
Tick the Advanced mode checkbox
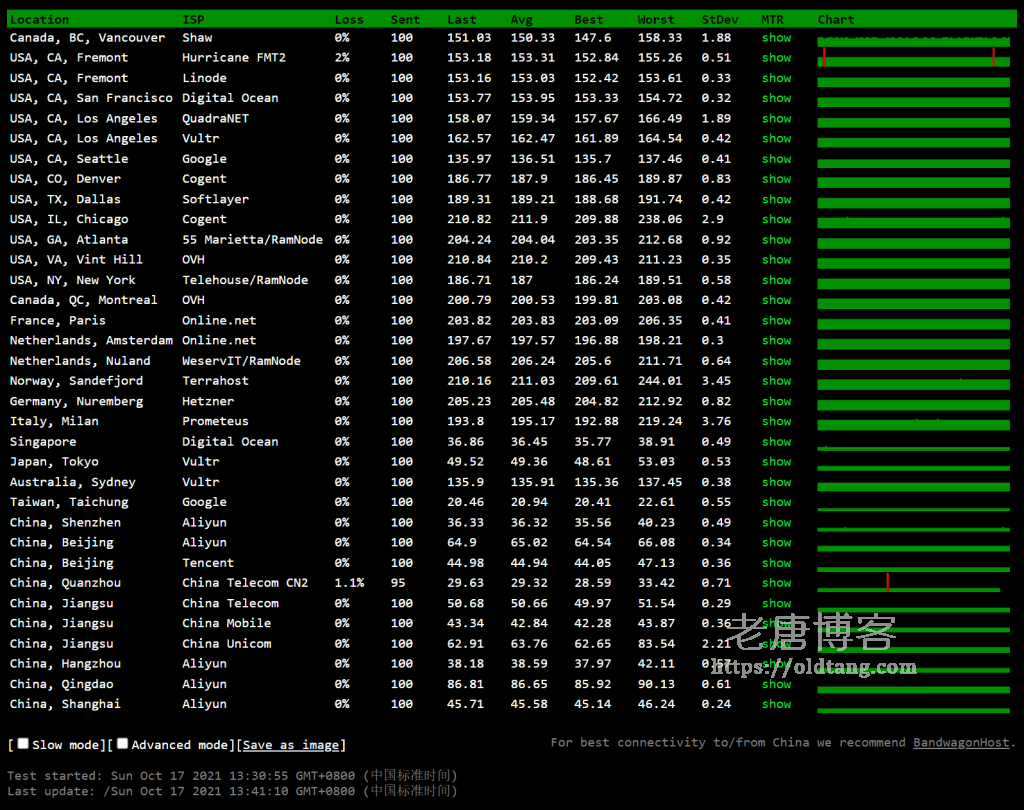point(122,743)
